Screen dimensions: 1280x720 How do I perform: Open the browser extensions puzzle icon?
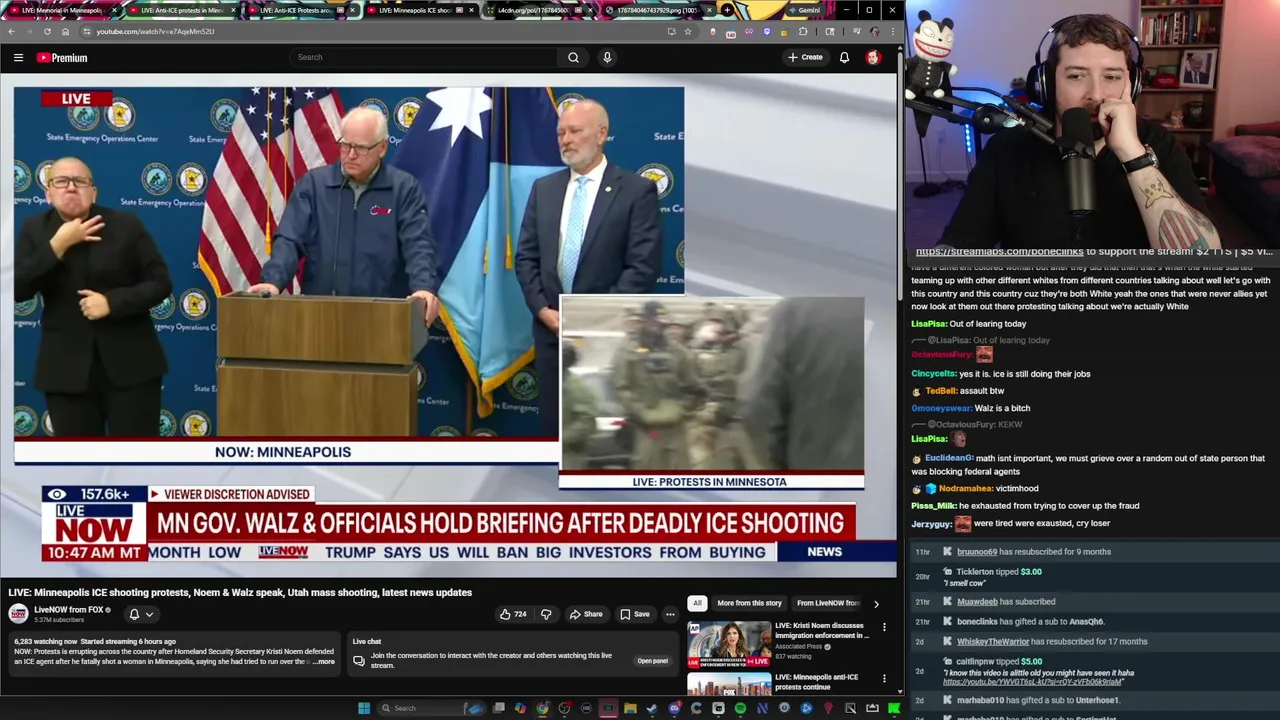[x=803, y=31]
